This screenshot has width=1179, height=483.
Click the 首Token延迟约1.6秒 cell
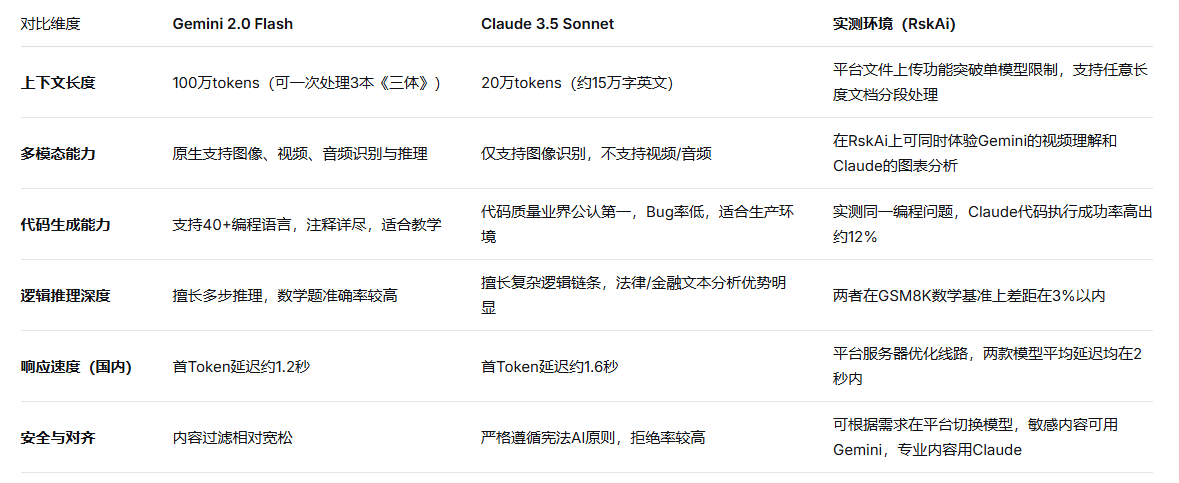549,367
